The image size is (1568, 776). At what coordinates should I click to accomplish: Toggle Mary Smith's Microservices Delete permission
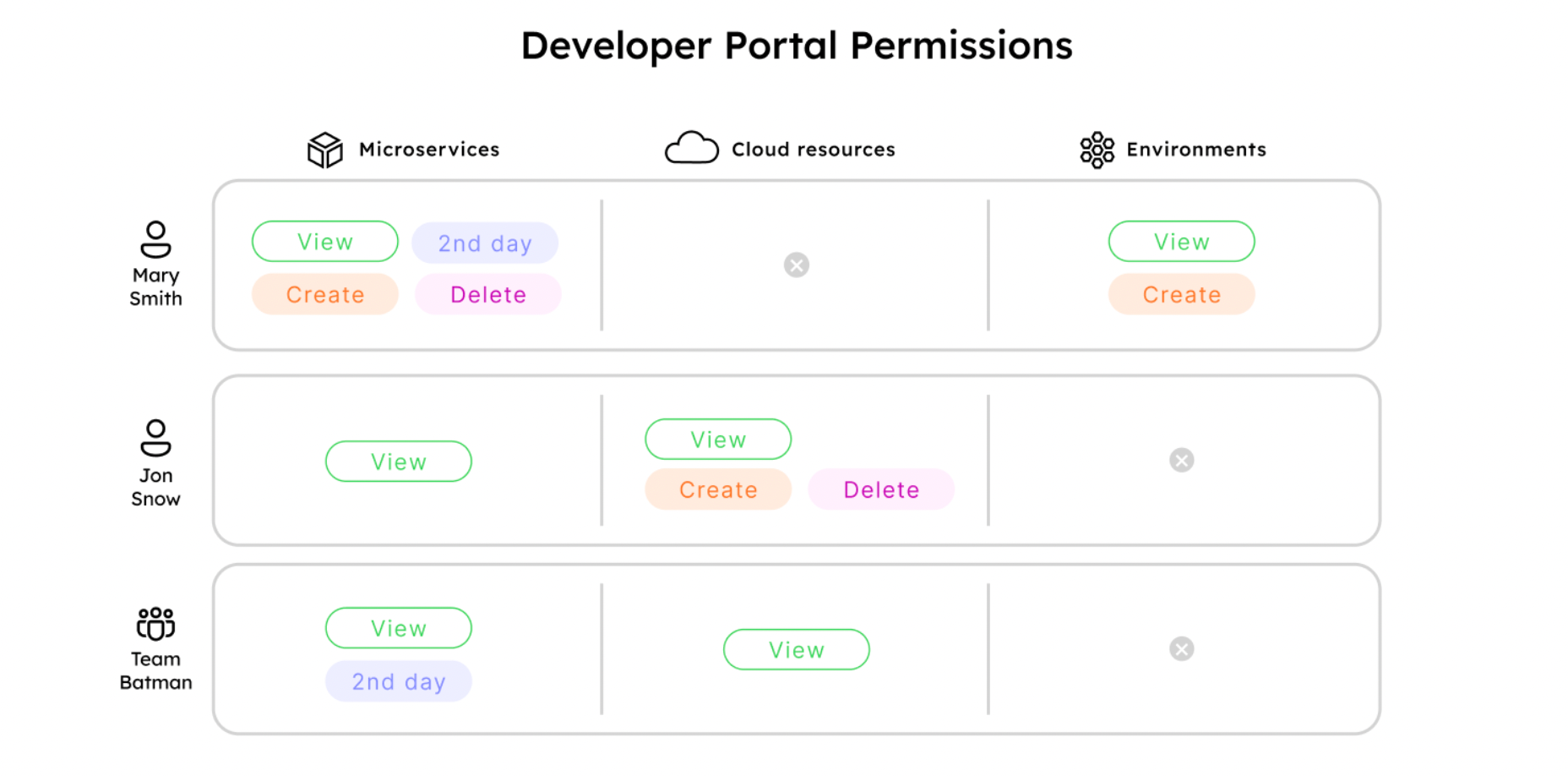click(x=488, y=295)
